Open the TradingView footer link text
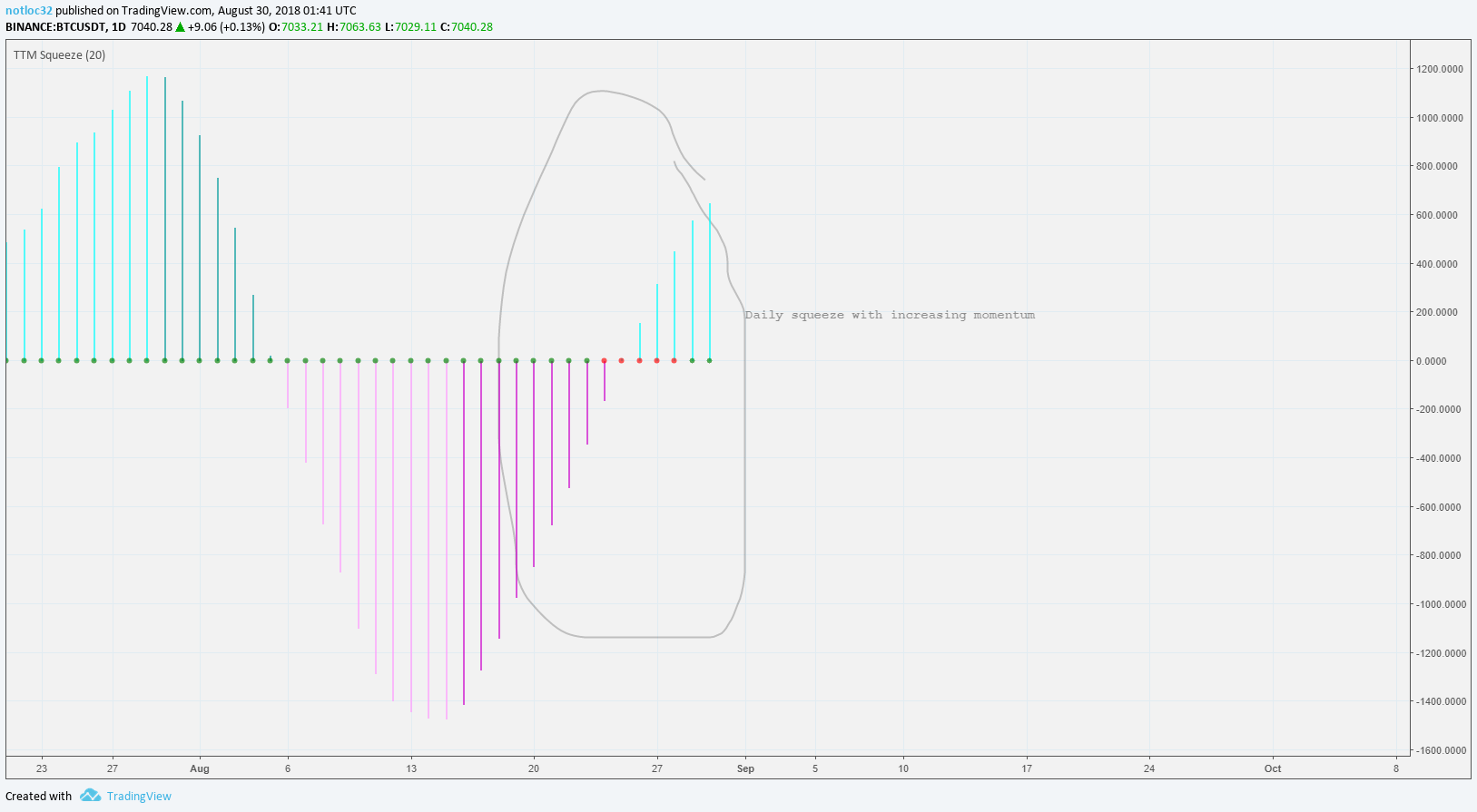This screenshot has width=1477, height=812. 139,797
